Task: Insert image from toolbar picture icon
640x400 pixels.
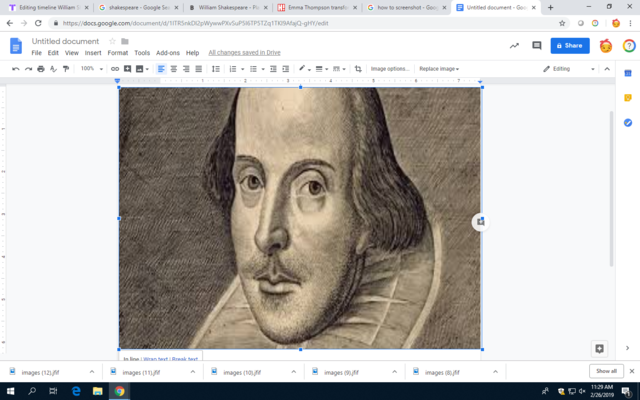Action: tap(140, 69)
